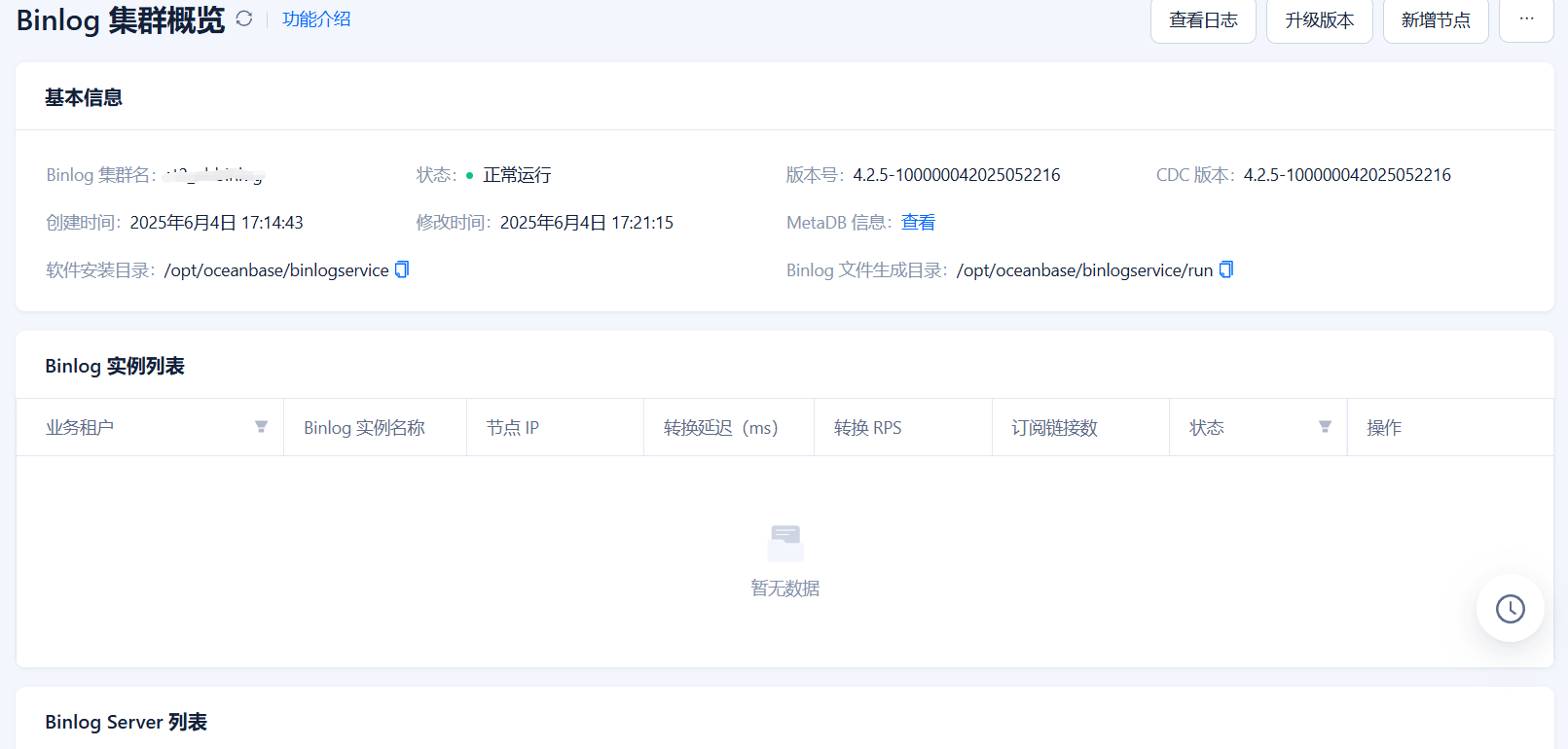
Task: Click the modified time 2025年6月4日 17:21:15
Action: pyautogui.click(x=587, y=223)
